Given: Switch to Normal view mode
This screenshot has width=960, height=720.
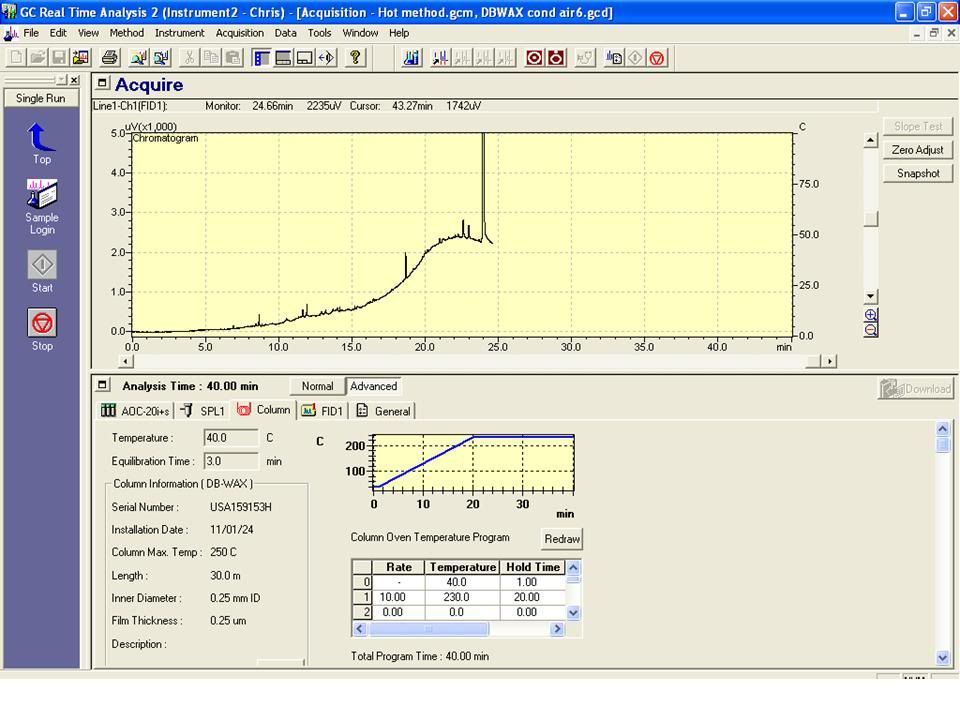Looking at the screenshot, I should (x=317, y=386).
